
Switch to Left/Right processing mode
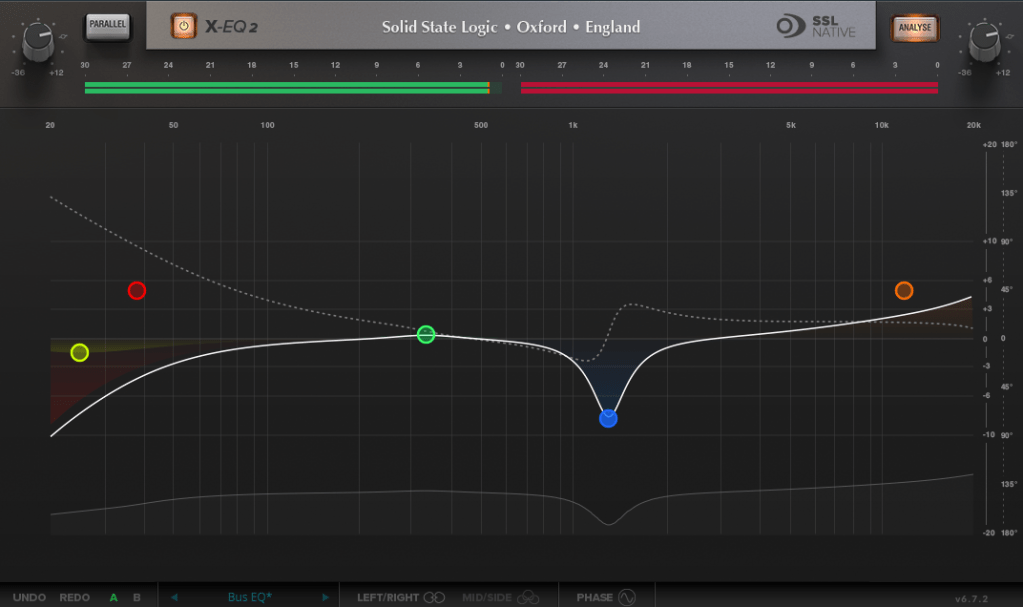click(401, 598)
